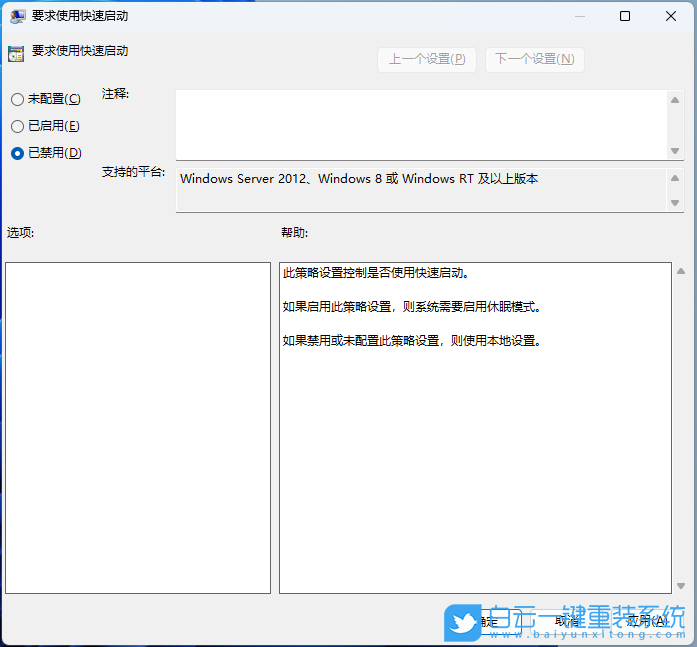Click the help text 此策略设置控制是否使用快速启动
Screen dimensions: 697x647
click(376, 272)
